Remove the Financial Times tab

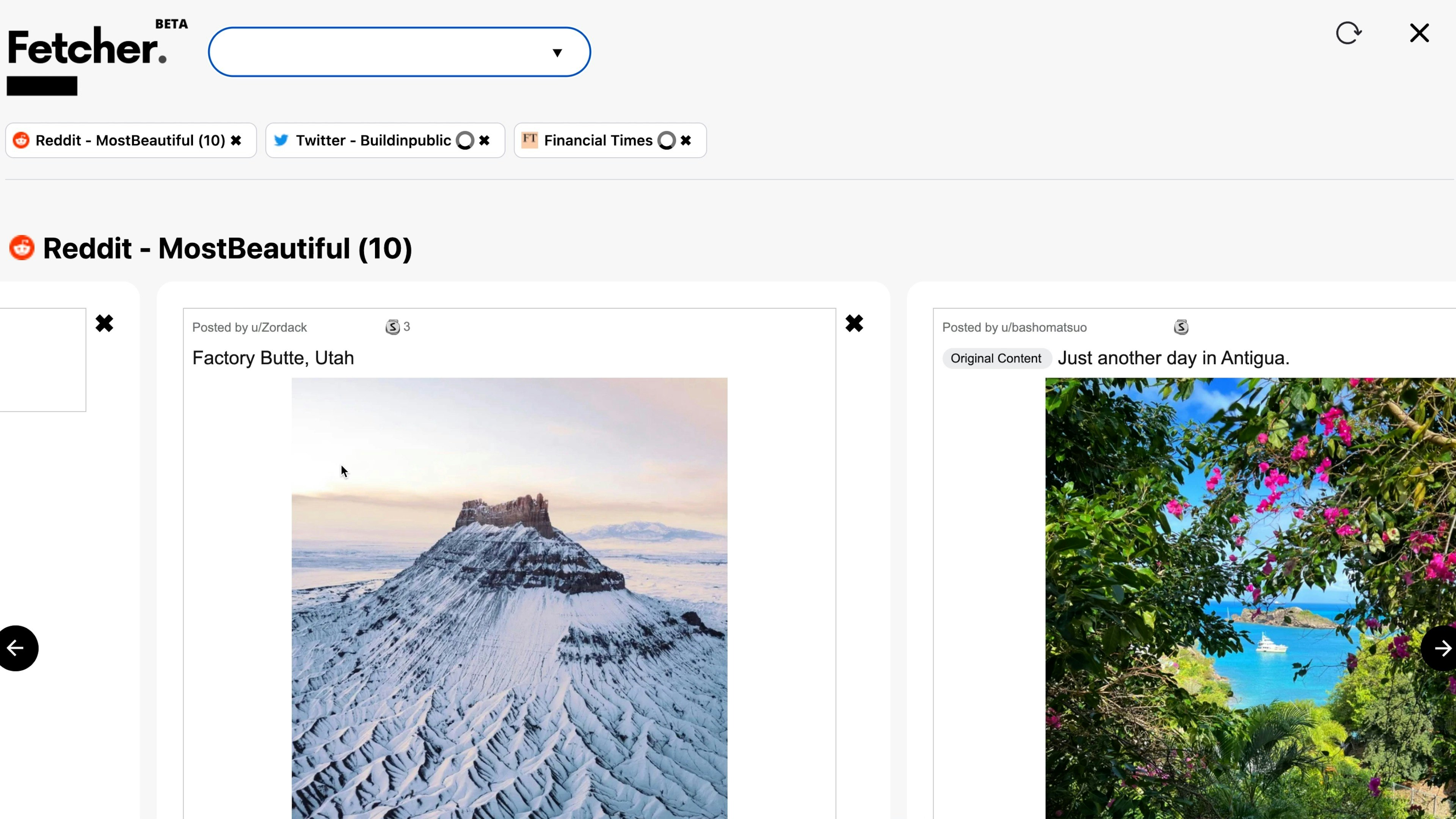point(686,140)
